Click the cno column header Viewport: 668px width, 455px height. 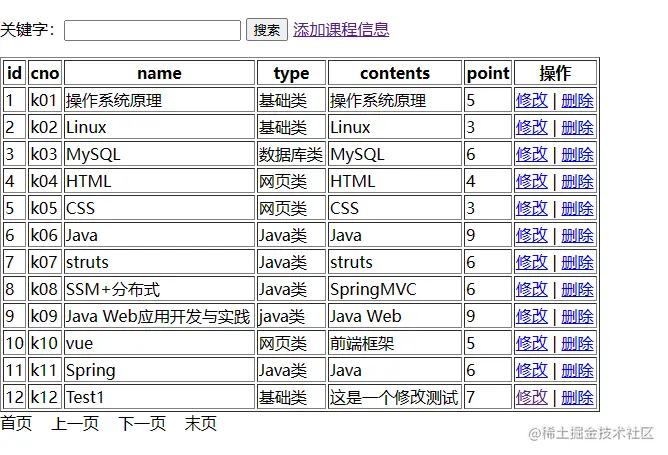pos(45,73)
